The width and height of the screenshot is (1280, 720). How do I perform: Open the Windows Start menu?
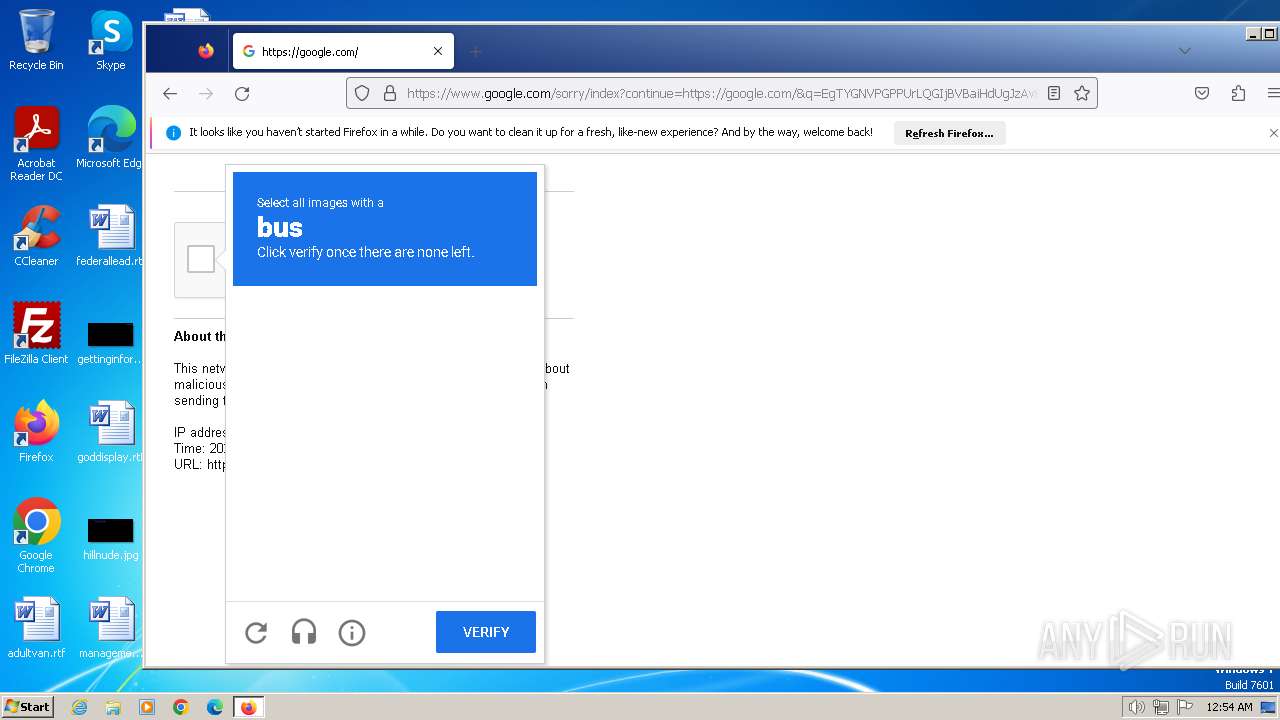27,707
